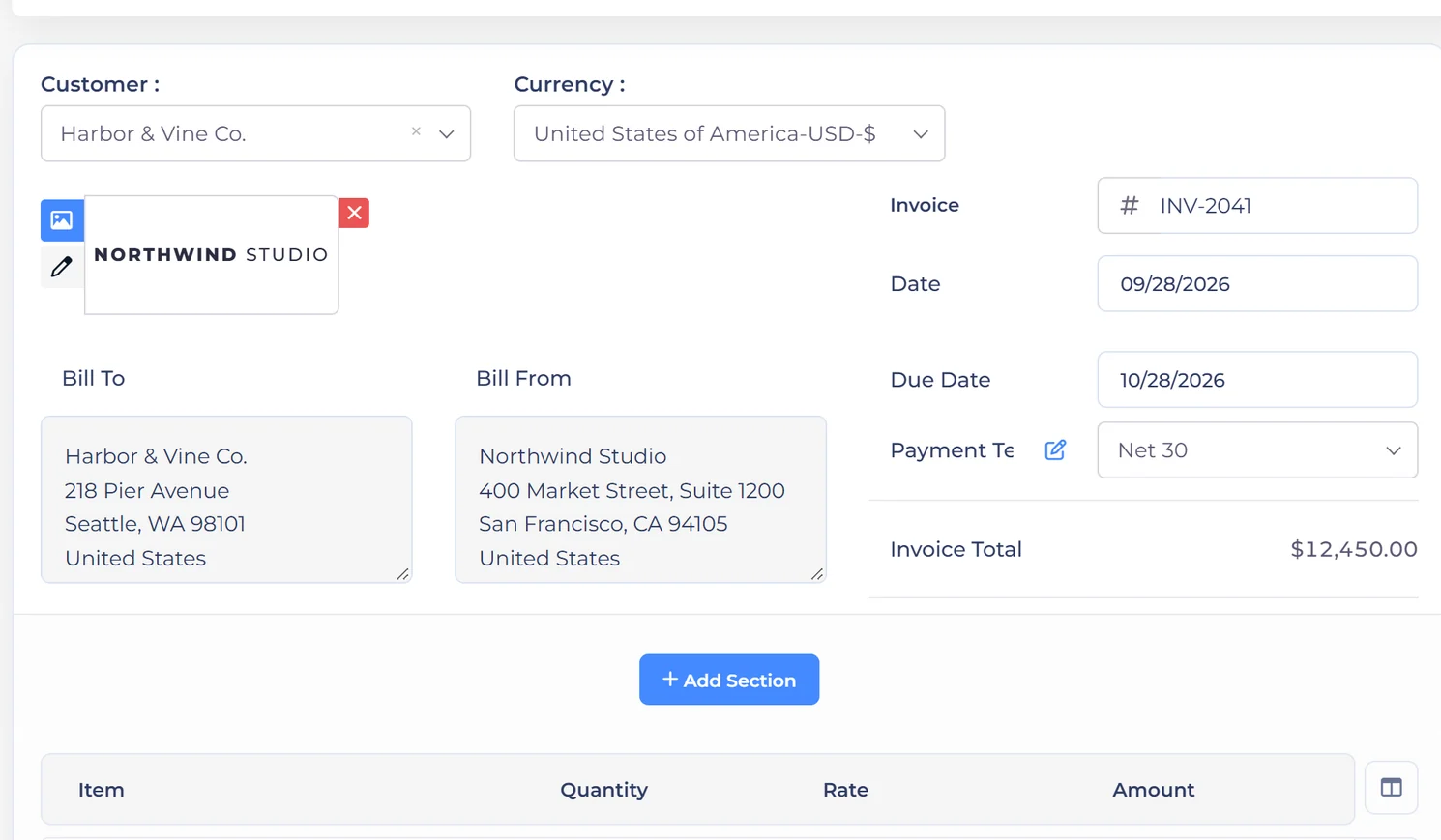Remove the Northwind Studio logo
The width and height of the screenshot is (1441, 840).
coord(354,213)
